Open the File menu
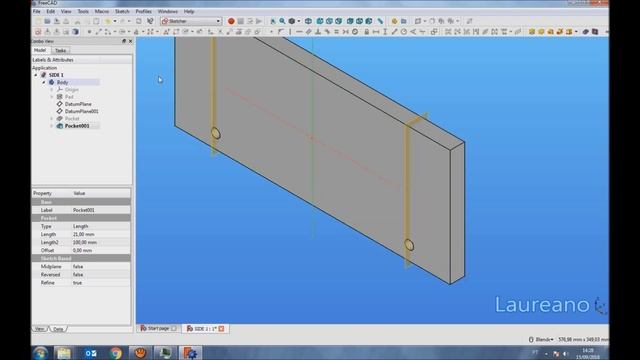Image resolution: width=640 pixels, height=360 pixels. coord(37,11)
